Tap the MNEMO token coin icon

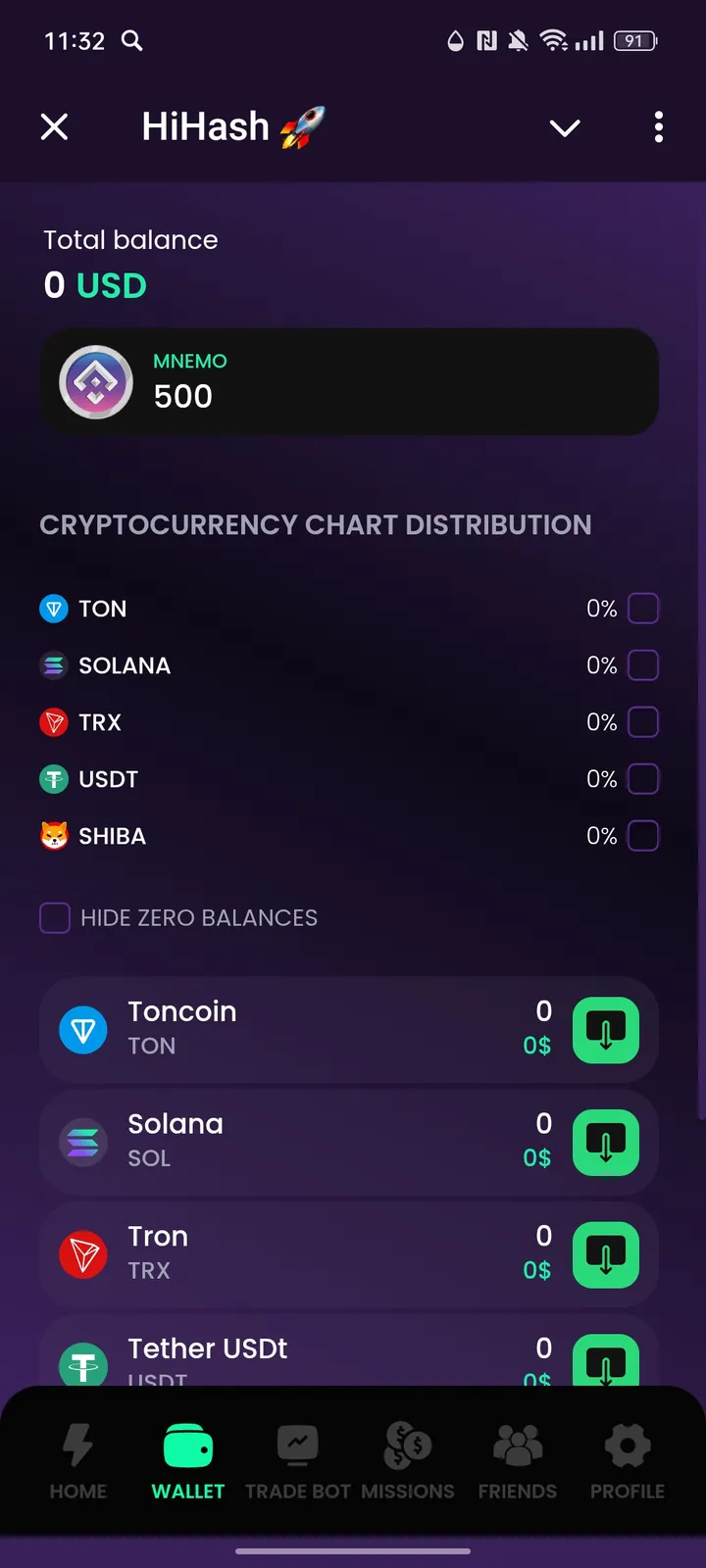click(x=96, y=382)
